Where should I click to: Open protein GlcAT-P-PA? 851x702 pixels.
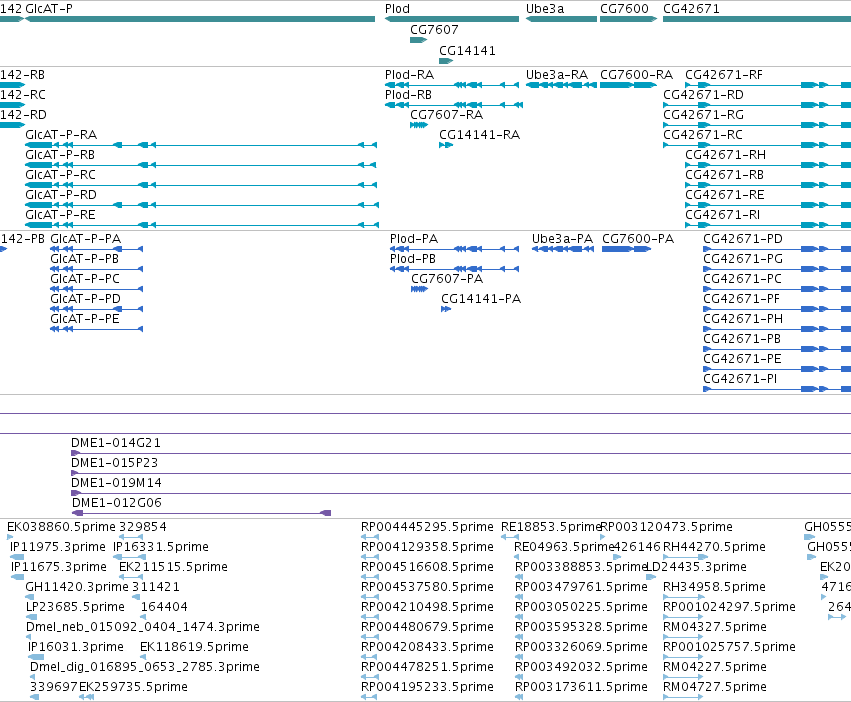(x=86, y=239)
